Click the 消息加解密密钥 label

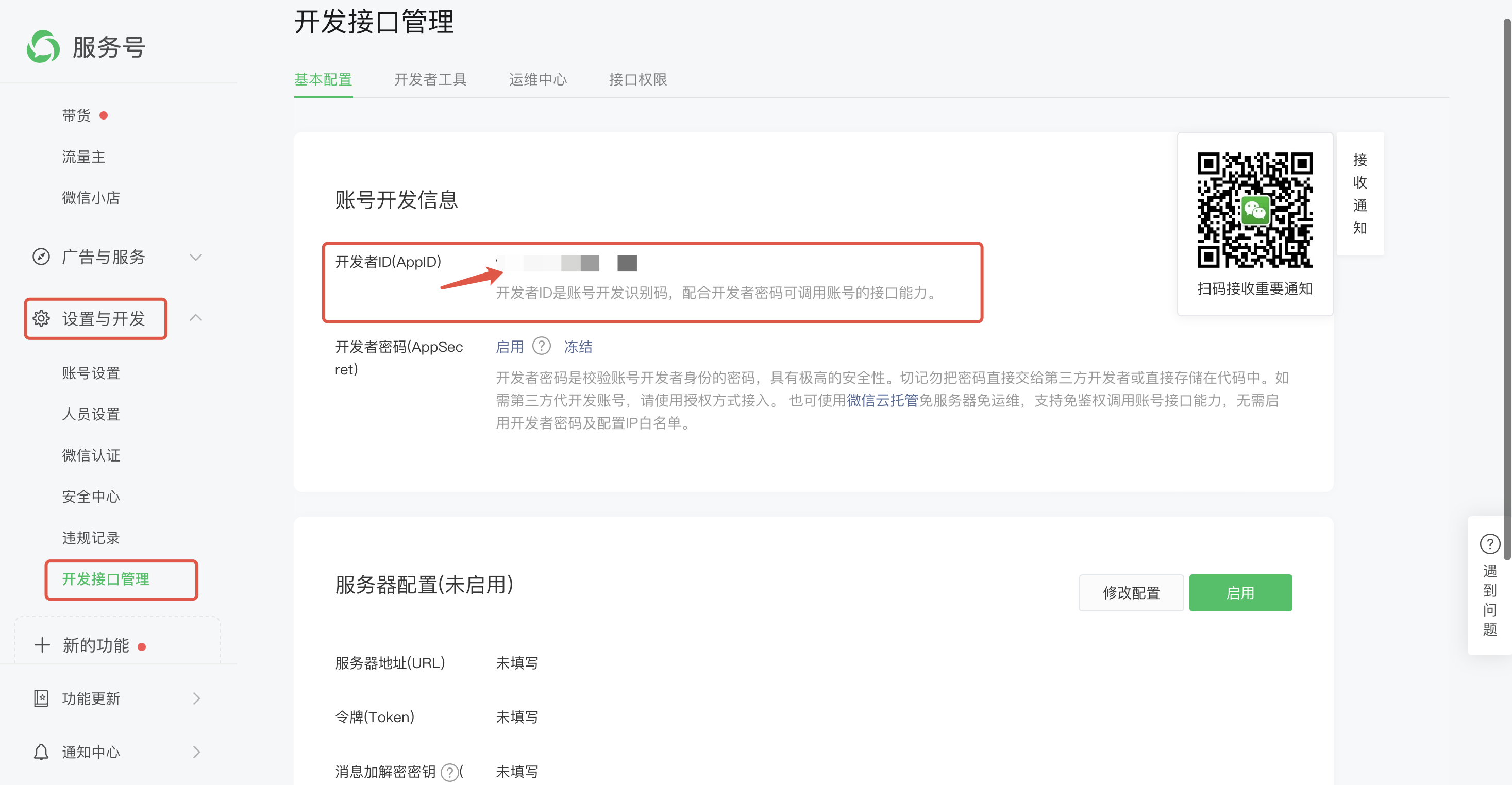(385, 772)
